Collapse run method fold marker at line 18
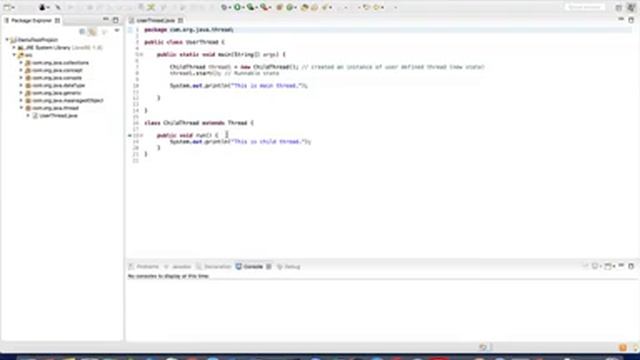 [x=142, y=135]
